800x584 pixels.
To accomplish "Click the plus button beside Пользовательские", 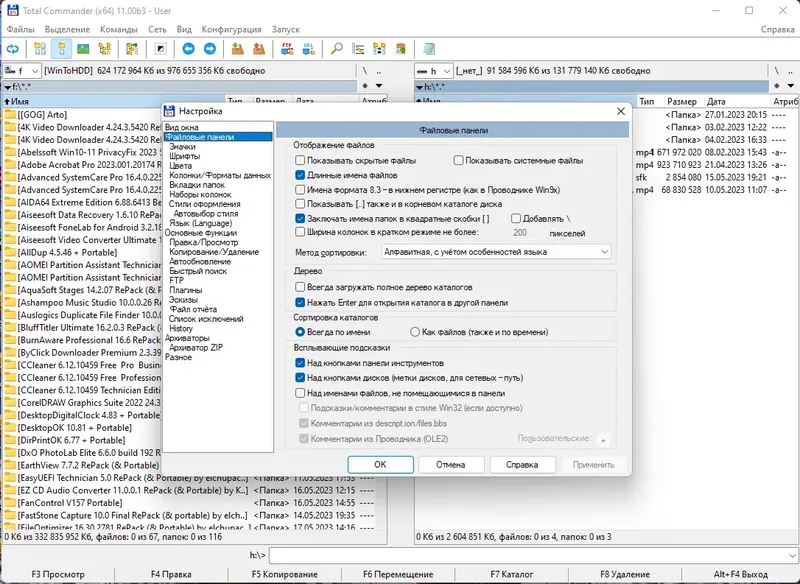I will click(x=603, y=440).
